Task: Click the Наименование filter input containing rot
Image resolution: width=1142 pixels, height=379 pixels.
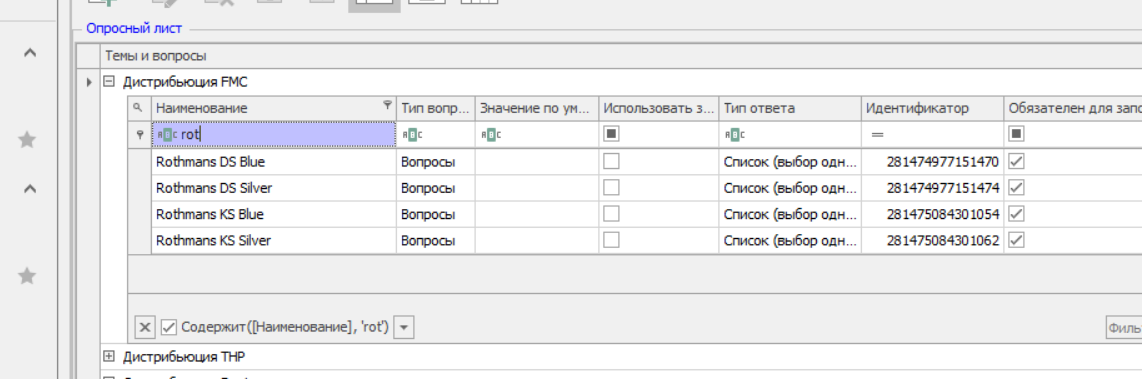Action: pos(274,134)
